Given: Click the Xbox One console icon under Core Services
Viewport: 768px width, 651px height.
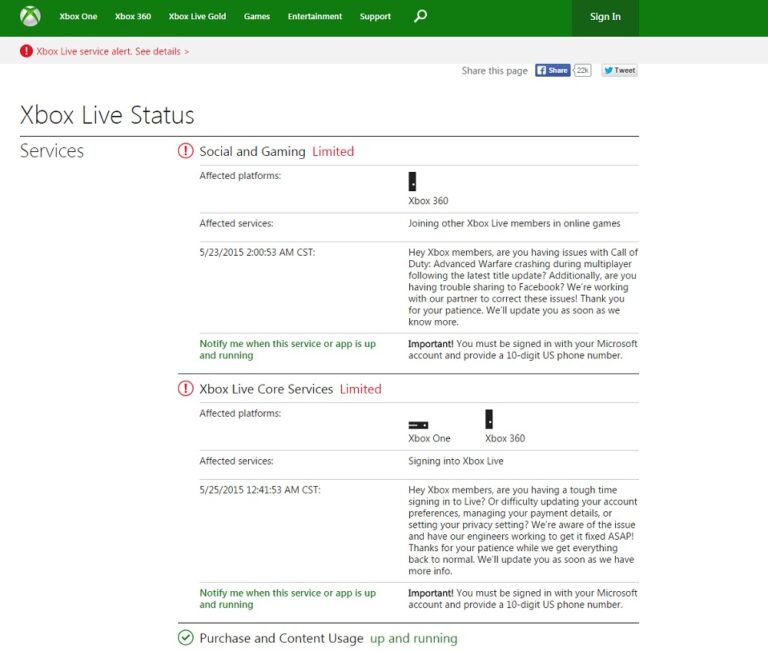Looking at the screenshot, I should tap(418, 425).
